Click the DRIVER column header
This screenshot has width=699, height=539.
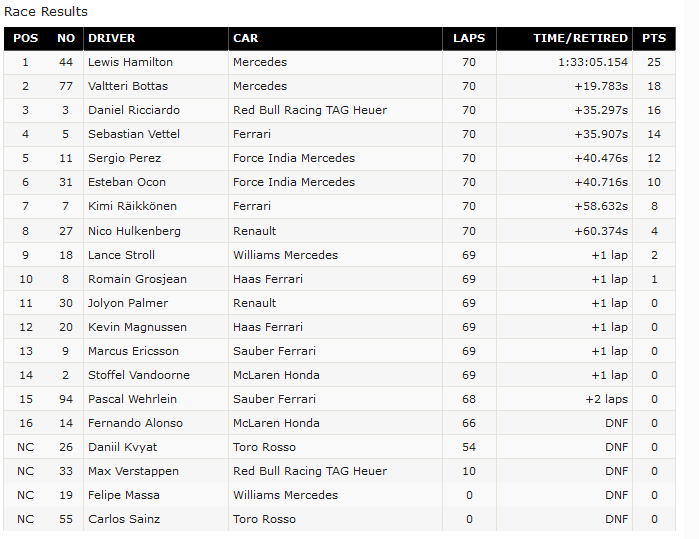111,38
